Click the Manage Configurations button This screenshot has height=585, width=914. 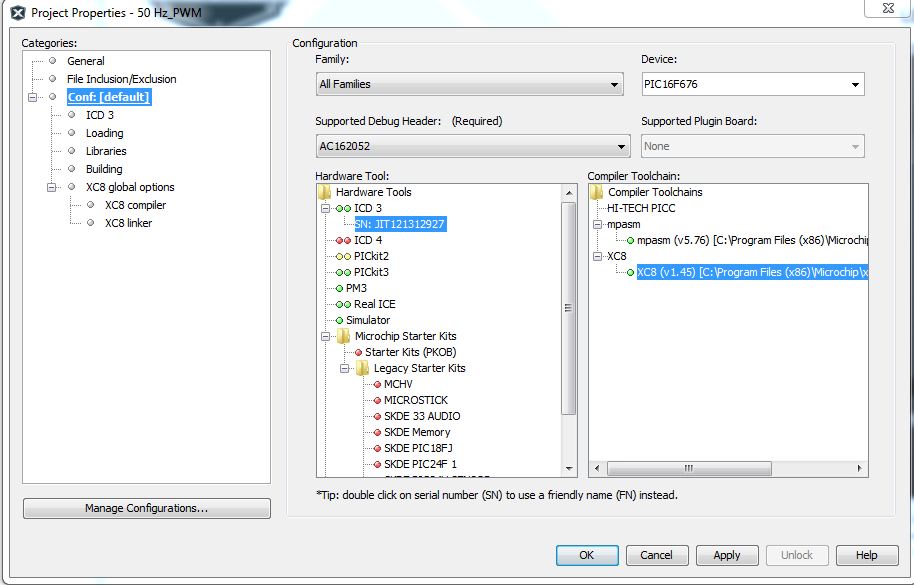(x=146, y=508)
